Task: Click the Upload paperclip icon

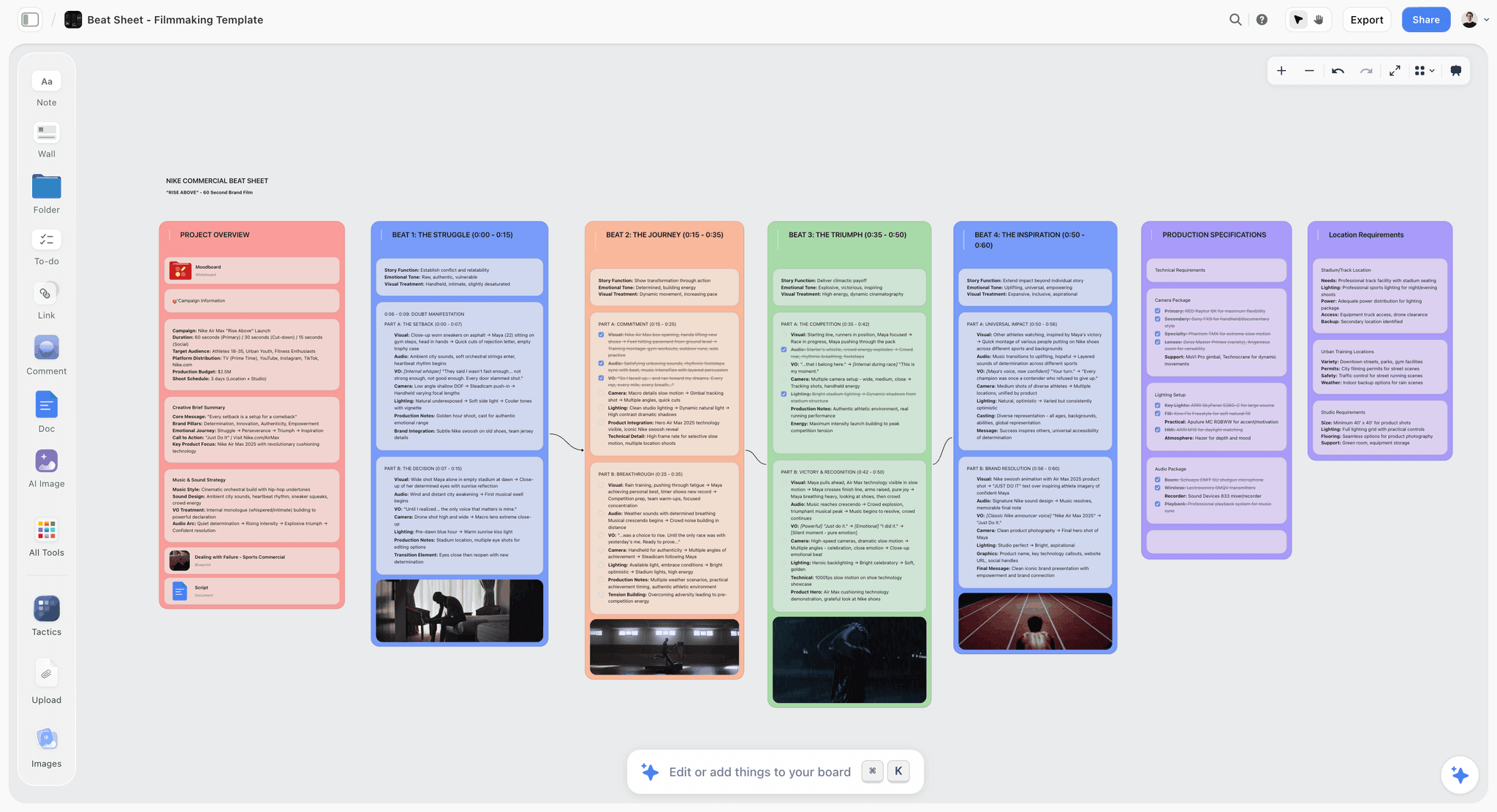Action: [x=46, y=674]
